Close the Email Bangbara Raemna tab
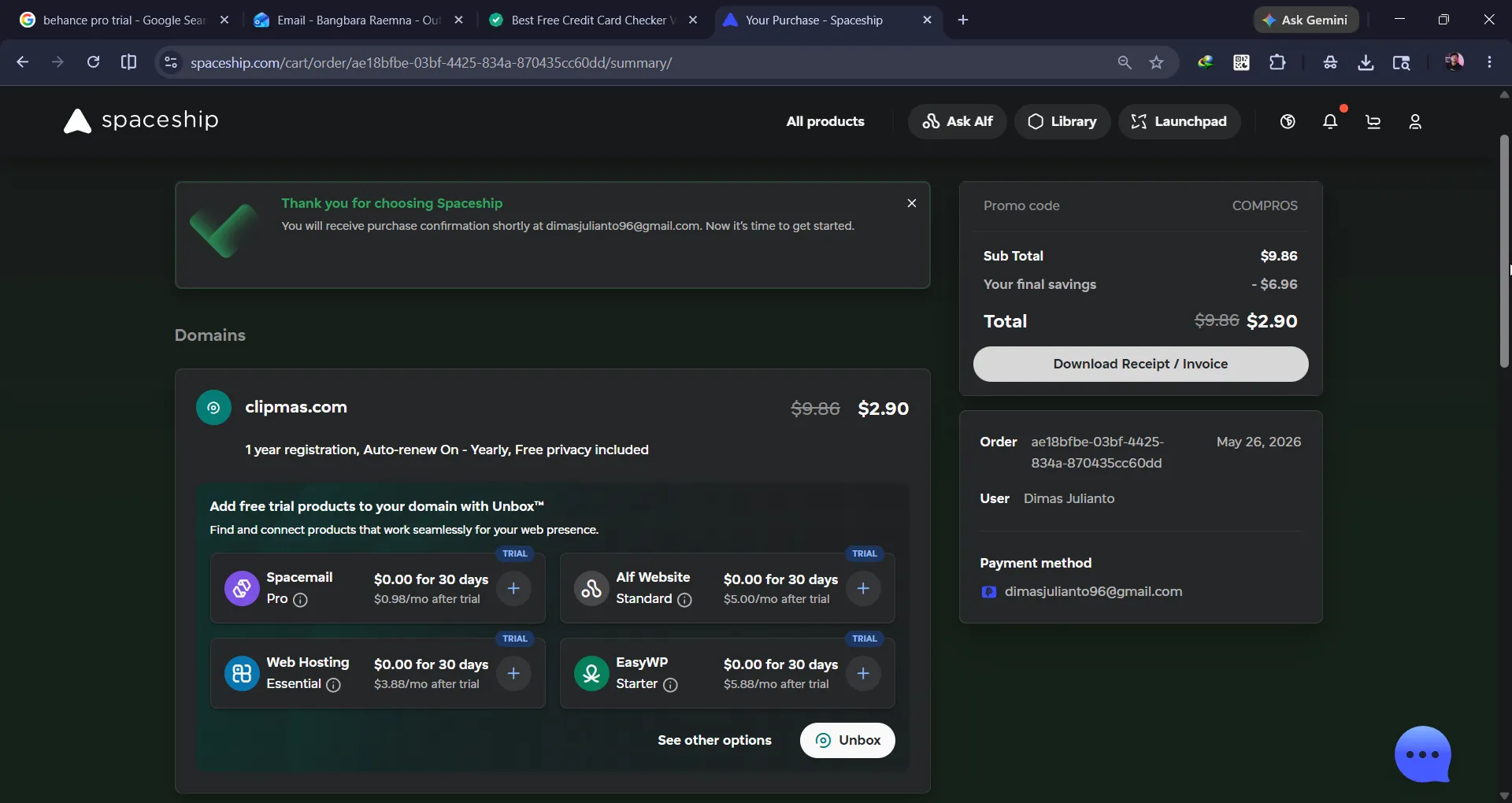Screen dimensions: 1512x803 pos(458,20)
